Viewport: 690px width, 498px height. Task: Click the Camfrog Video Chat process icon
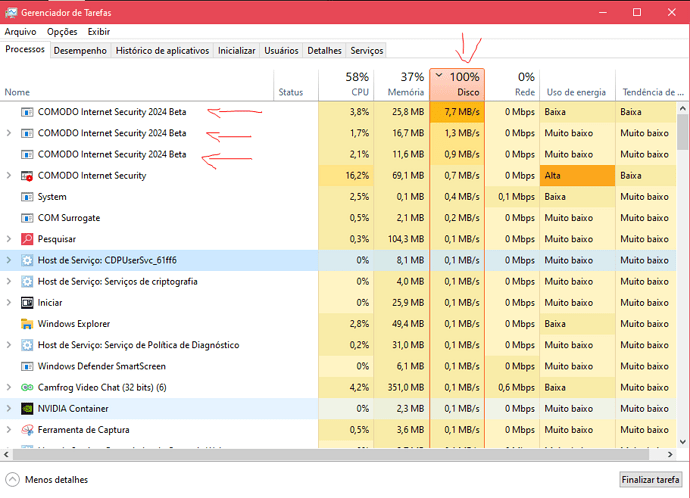[x=27, y=387]
